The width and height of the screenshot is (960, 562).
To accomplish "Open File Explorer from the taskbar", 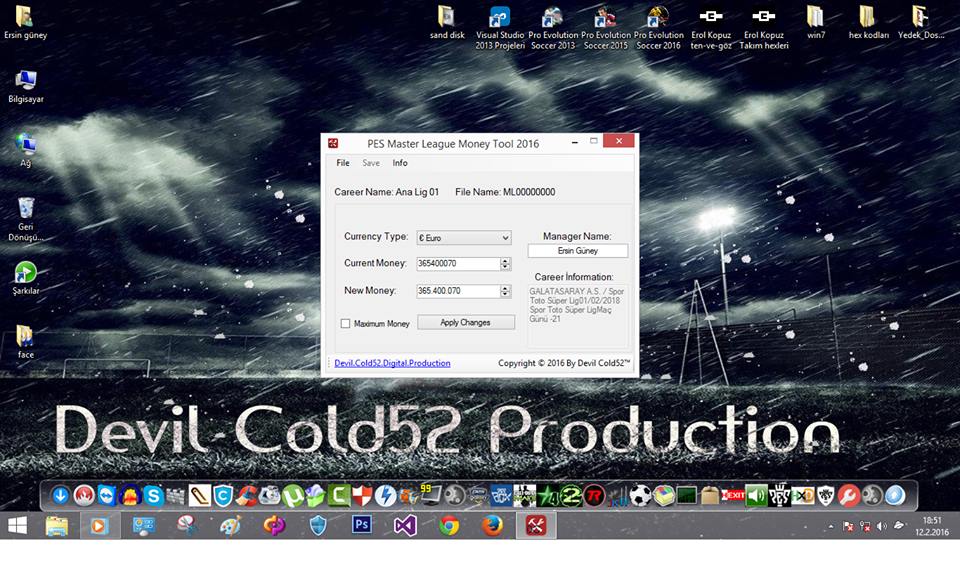I will coord(56,525).
